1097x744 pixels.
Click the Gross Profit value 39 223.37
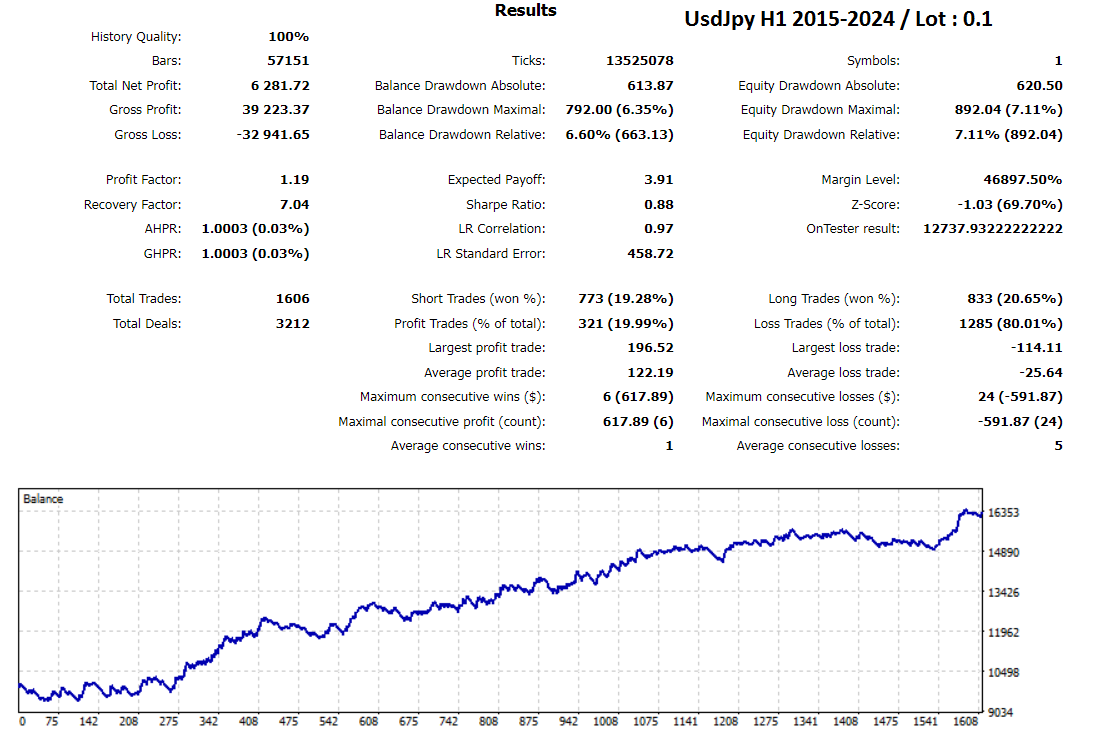tap(276, 110)
